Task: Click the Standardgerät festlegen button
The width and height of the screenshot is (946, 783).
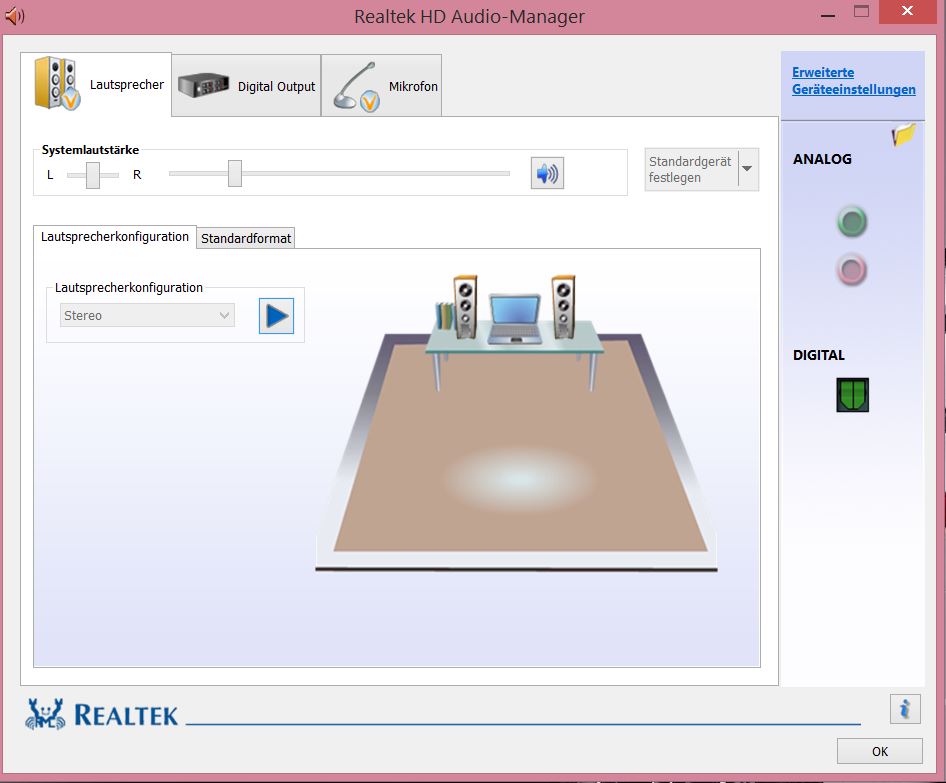Action: [691, 170]
